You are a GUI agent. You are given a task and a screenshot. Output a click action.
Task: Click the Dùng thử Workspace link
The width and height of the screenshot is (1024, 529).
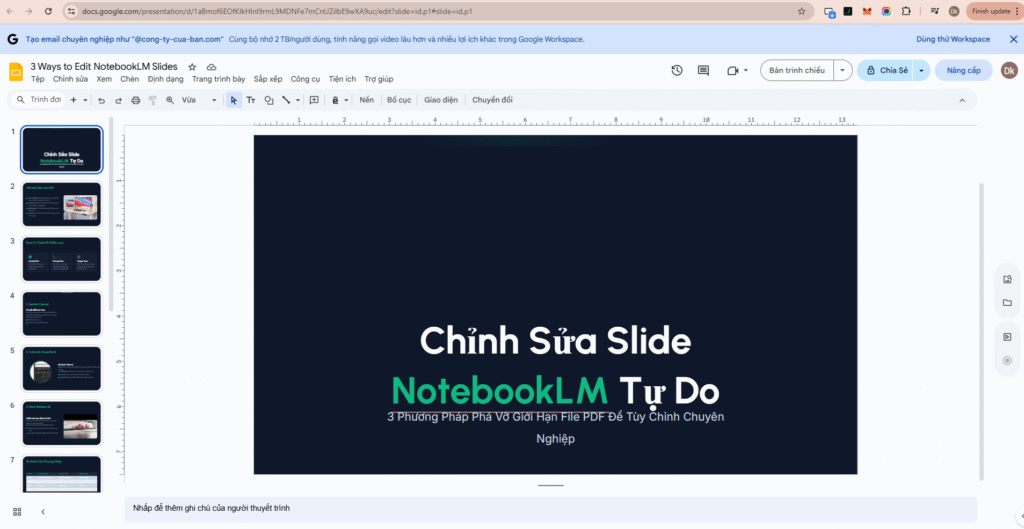pos(952,39)
